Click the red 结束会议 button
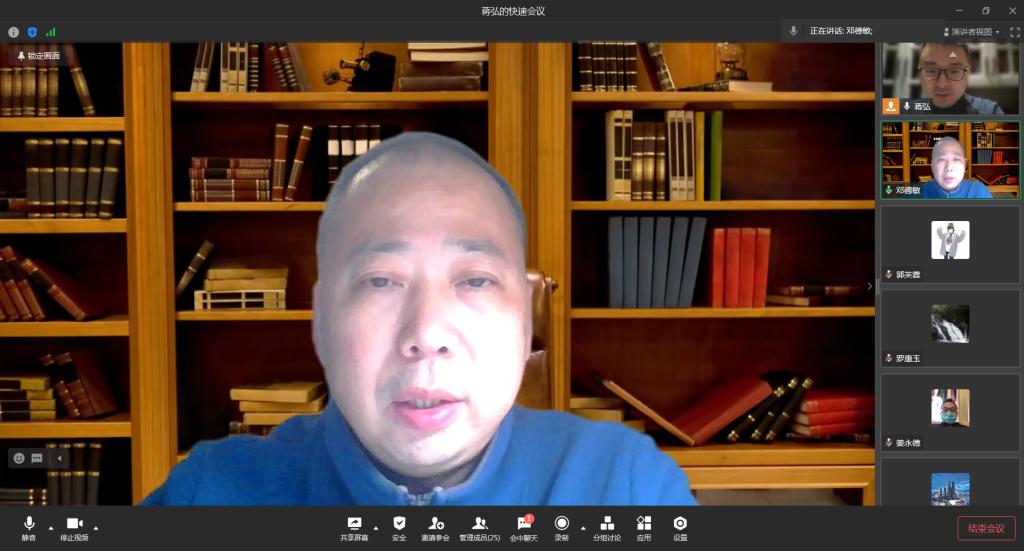1024x551 pixels. click(986, 528)
